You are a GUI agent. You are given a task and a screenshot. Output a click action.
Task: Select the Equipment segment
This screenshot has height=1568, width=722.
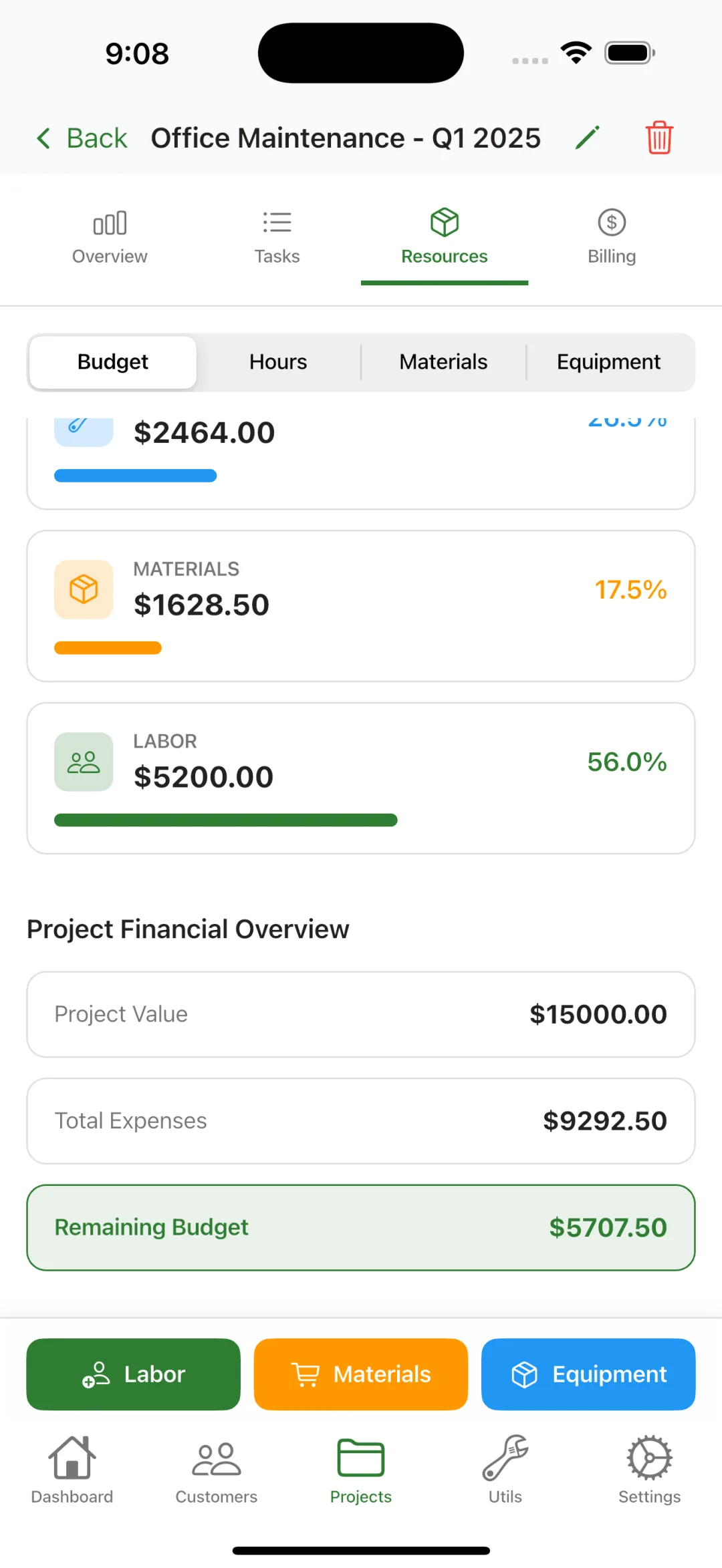[x=608, y=362]
